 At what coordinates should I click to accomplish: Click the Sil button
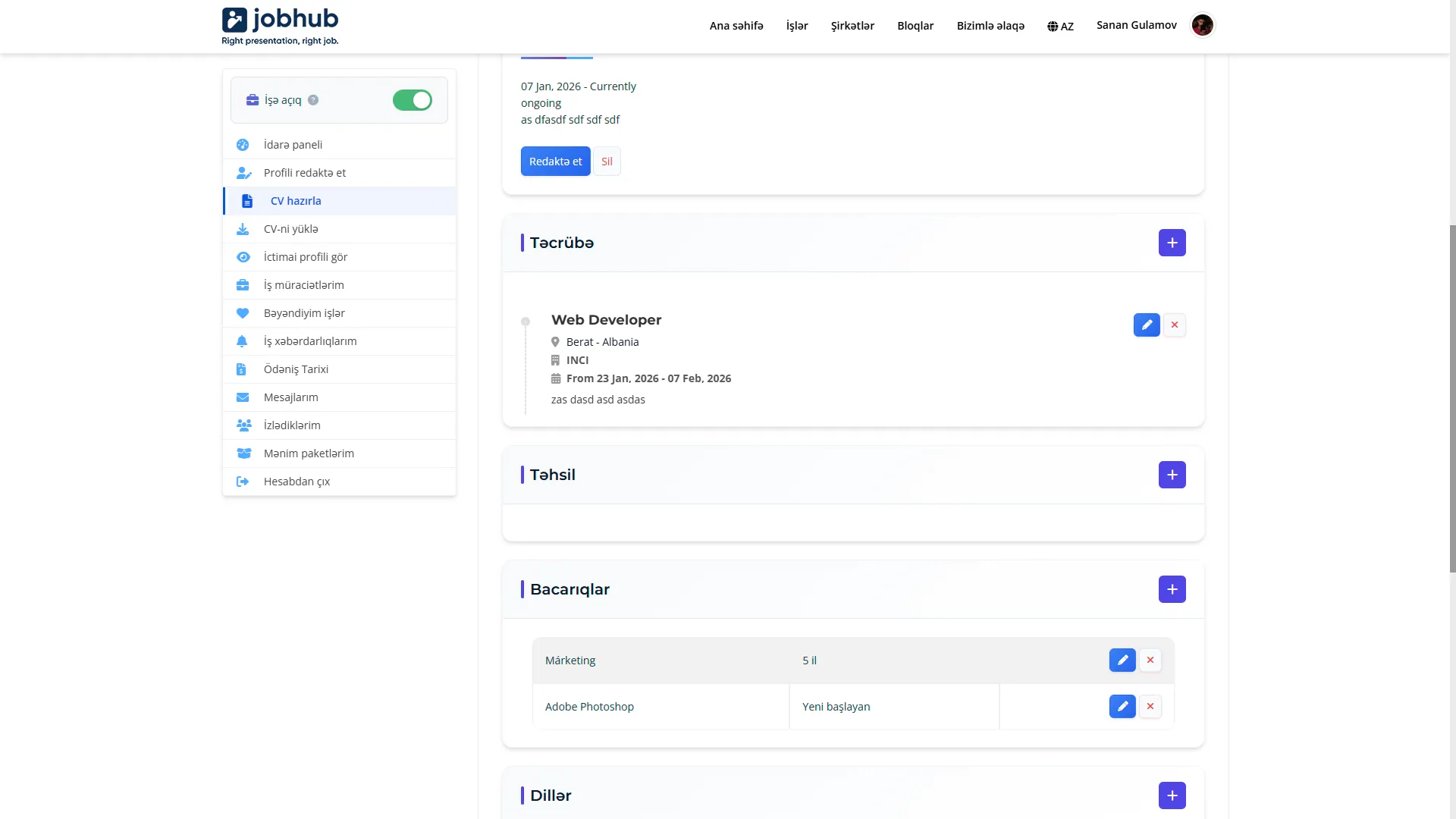point(607,162)
